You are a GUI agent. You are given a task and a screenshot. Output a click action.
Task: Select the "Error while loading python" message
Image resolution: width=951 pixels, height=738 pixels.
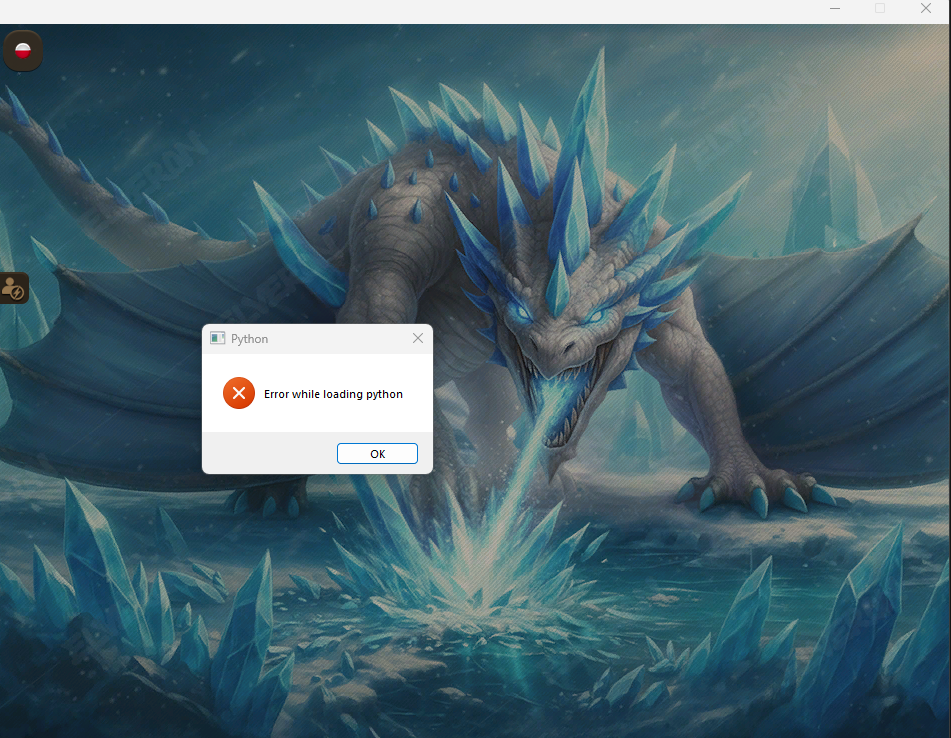coord(333,394)
